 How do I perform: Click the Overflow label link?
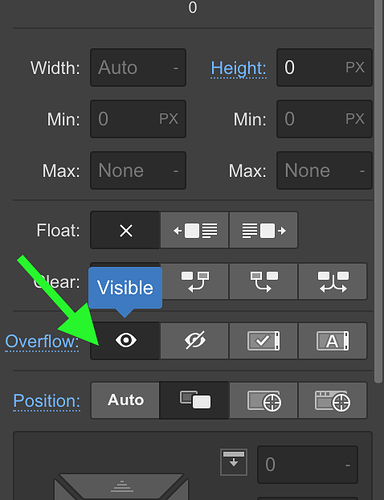[x=42, y=342]
